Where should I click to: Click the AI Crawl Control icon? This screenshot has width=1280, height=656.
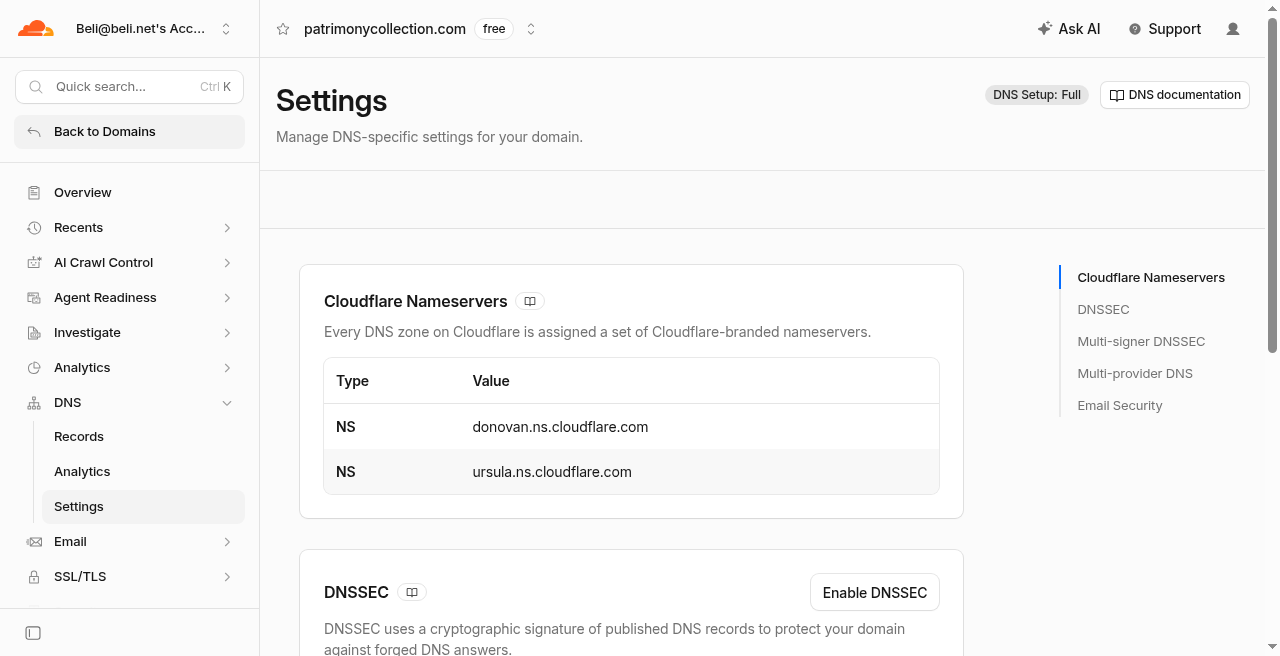point(34,263)
